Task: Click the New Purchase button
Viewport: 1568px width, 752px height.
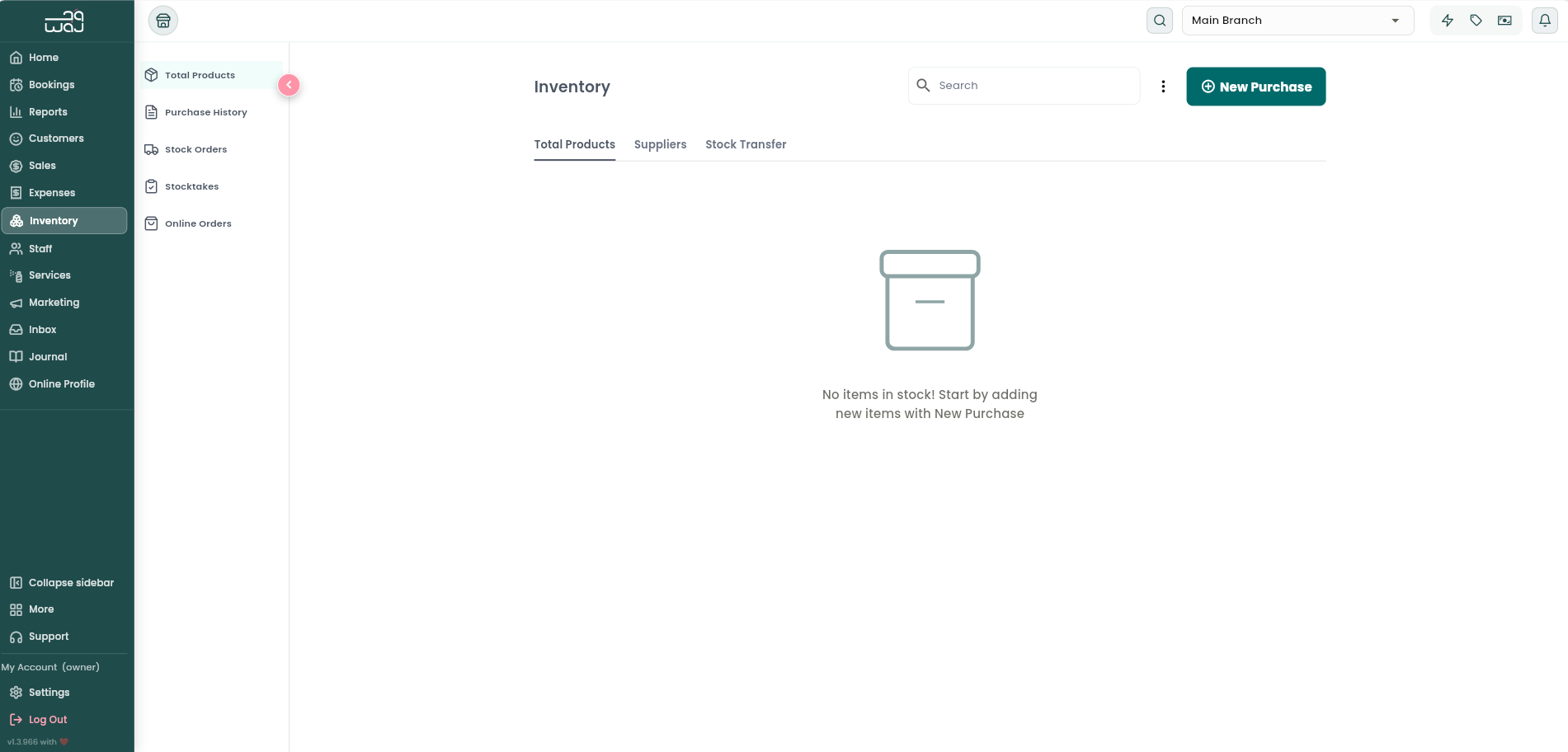Action: click(x=1255, y=87)
